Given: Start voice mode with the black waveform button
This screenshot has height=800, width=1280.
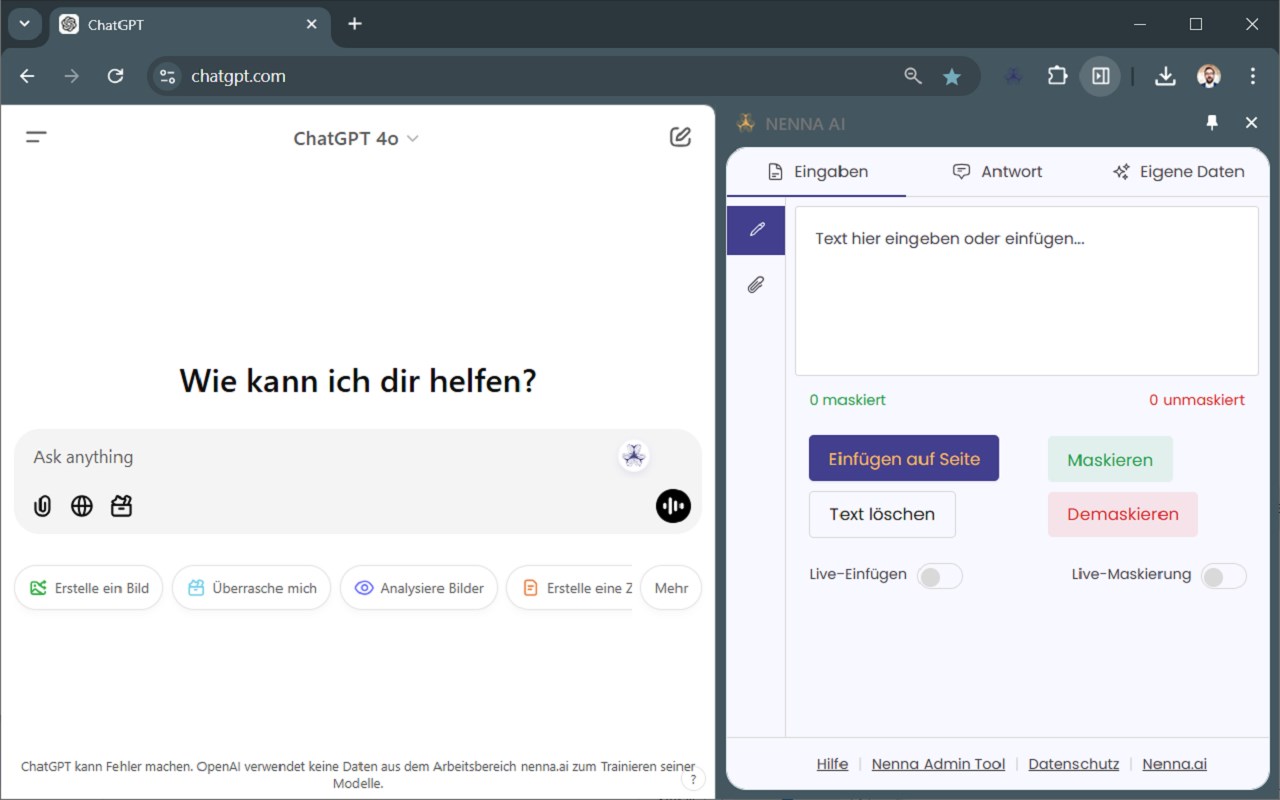Looking at the screenshot, I should pyautogui.click(x=673, y=506).
